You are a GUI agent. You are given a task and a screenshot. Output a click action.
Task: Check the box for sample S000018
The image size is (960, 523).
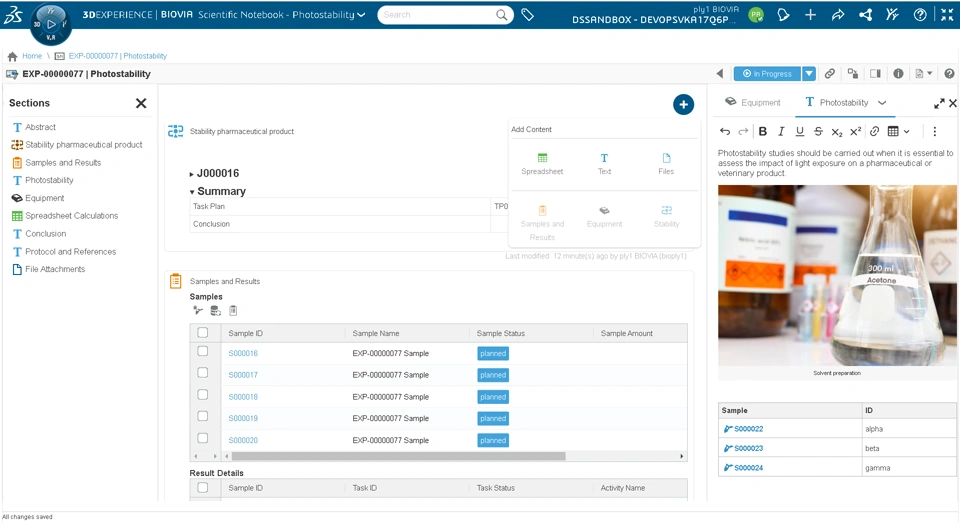[x=203, y=395]
